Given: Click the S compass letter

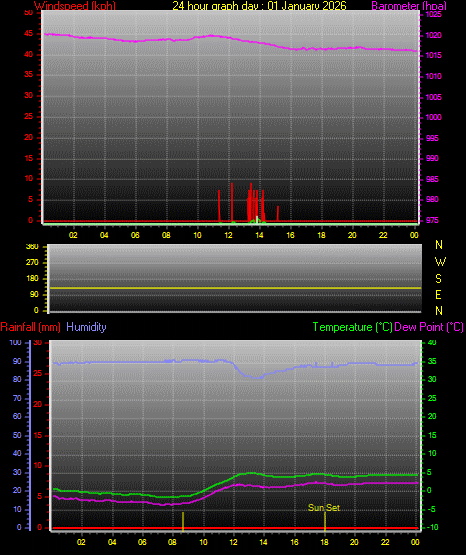Looking at the screenshot, I should point(438,279).
